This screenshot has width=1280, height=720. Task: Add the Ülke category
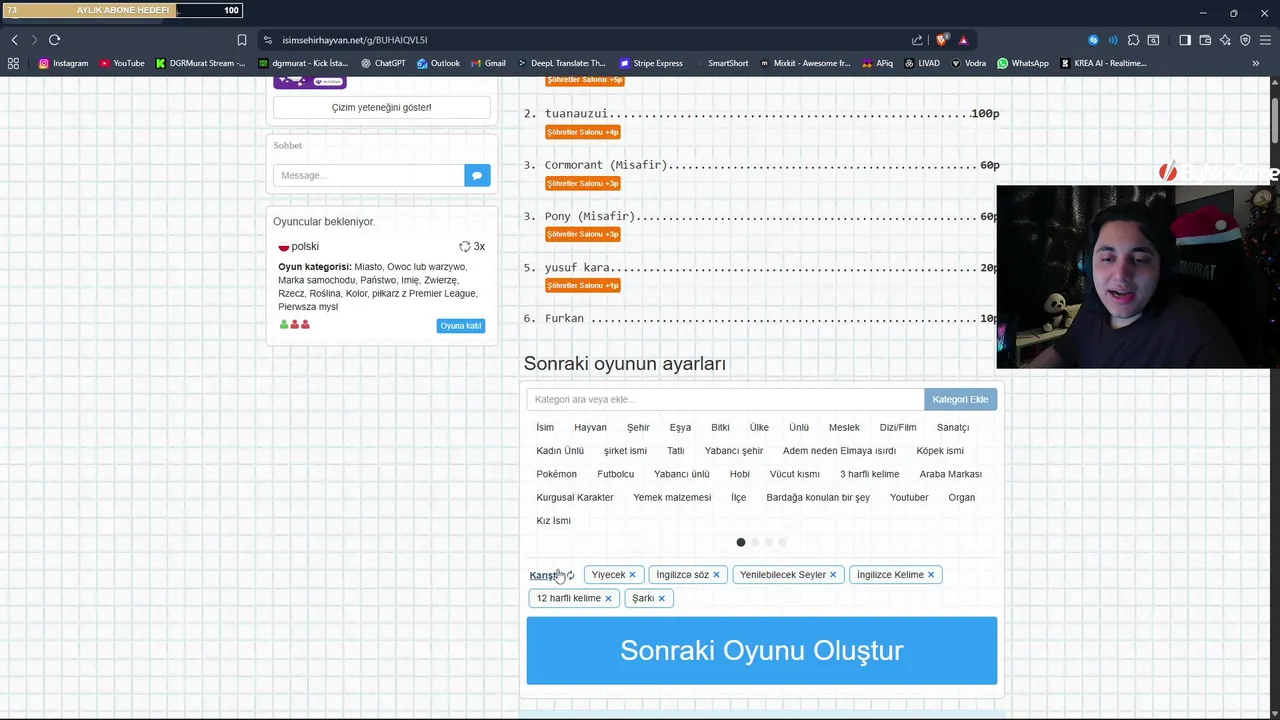[x=759, y=427]
